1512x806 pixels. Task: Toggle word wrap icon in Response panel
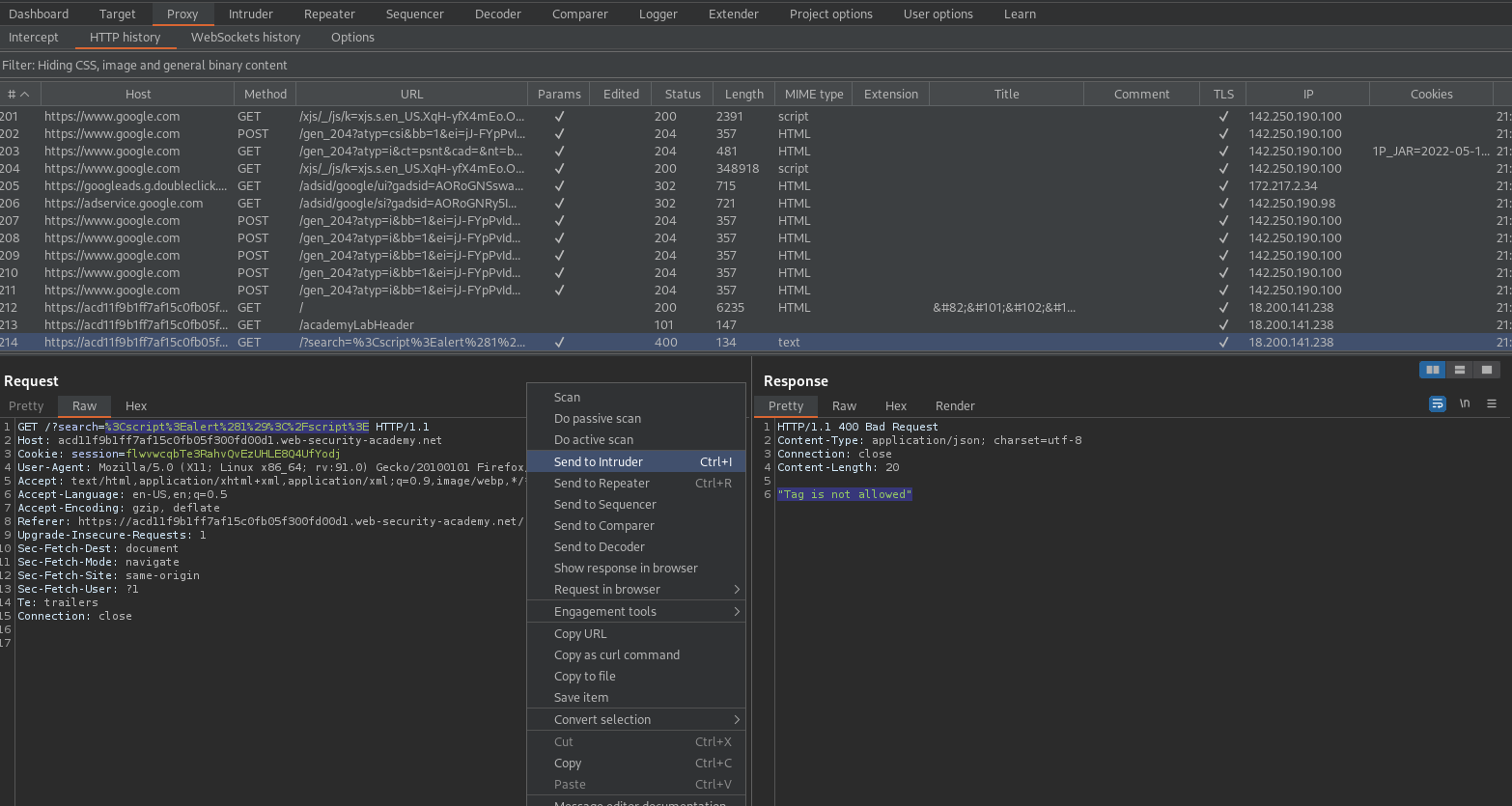coord(1438,403)
